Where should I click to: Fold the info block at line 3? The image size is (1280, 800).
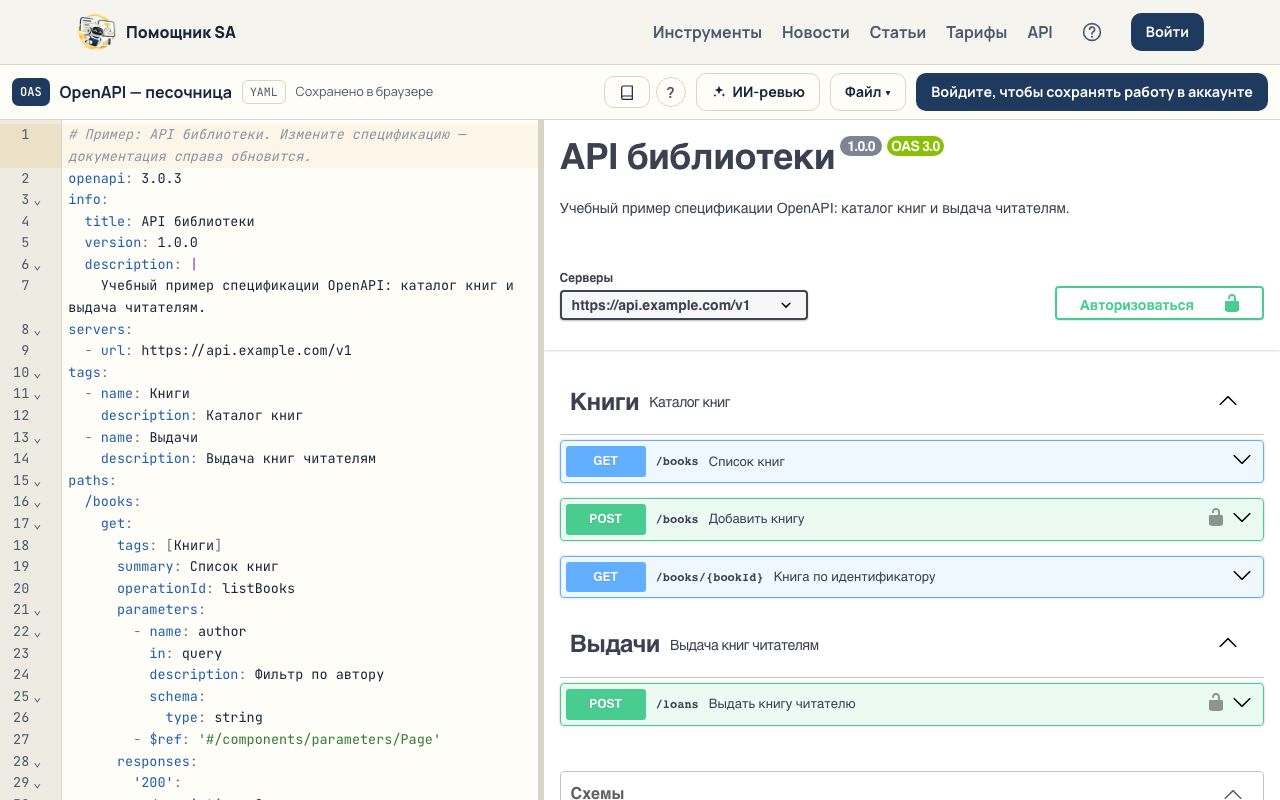click(x=37, y=201)
